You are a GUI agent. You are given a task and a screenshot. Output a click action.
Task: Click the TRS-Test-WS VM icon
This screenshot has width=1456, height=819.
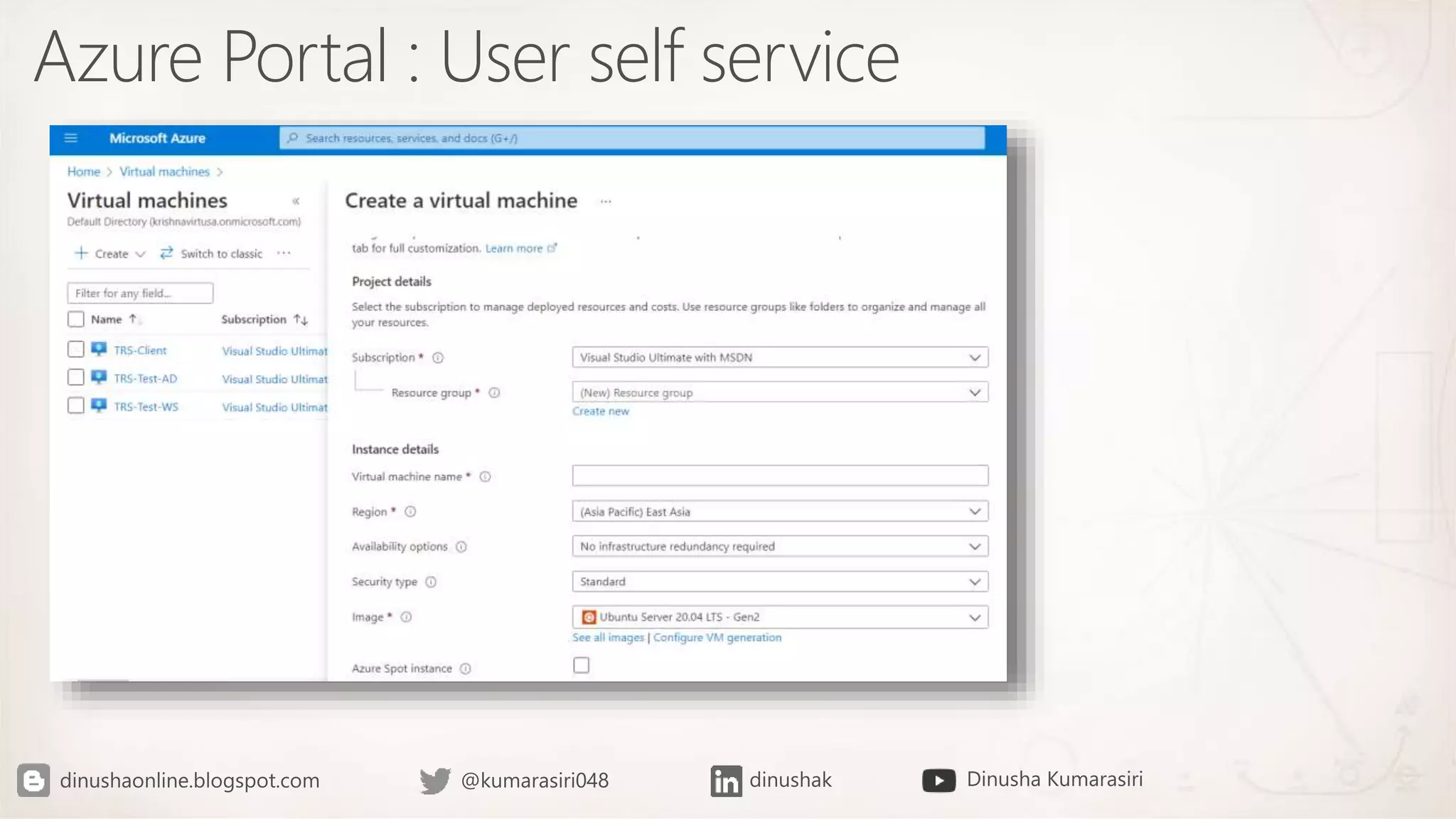tap(99, 405)
